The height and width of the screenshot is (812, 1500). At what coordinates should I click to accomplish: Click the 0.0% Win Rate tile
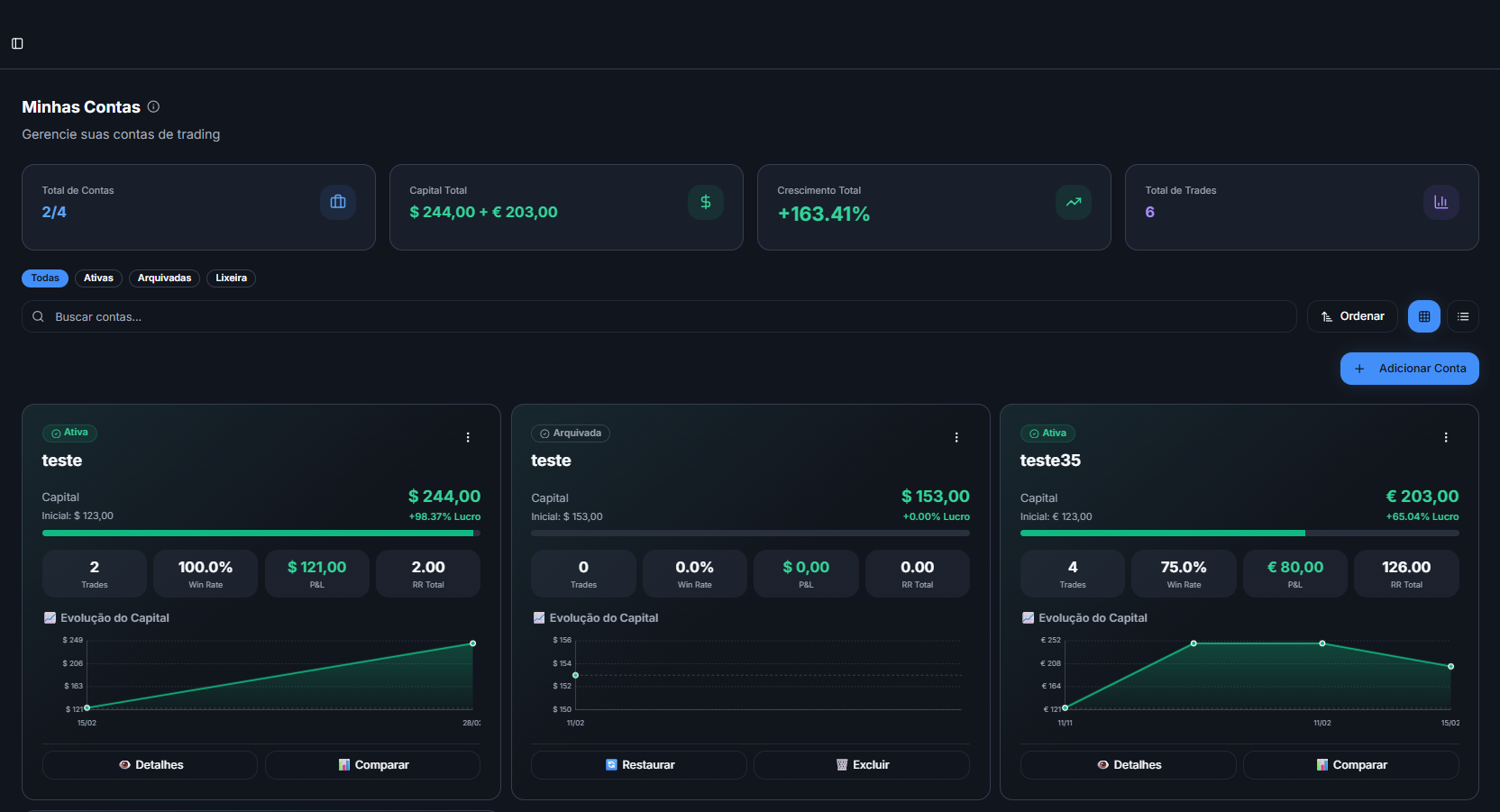pos(694,573)
